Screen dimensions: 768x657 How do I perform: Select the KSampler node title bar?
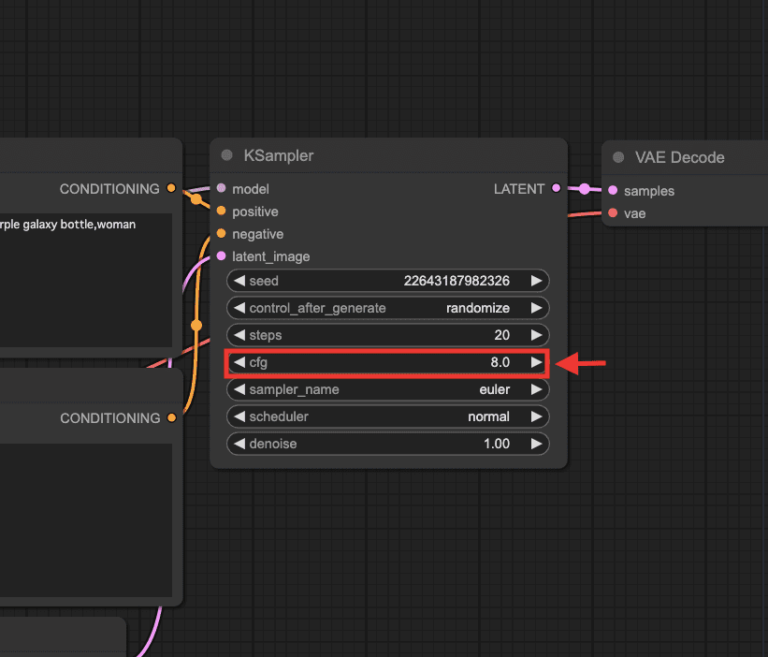tap(388, 156)
